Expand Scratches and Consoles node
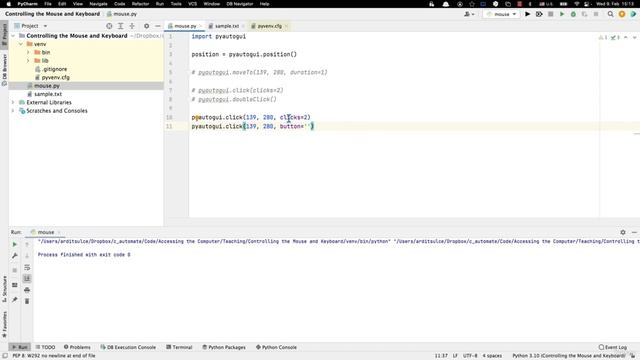This screenshot has width=640, height=360. click(x=13, y=111)
